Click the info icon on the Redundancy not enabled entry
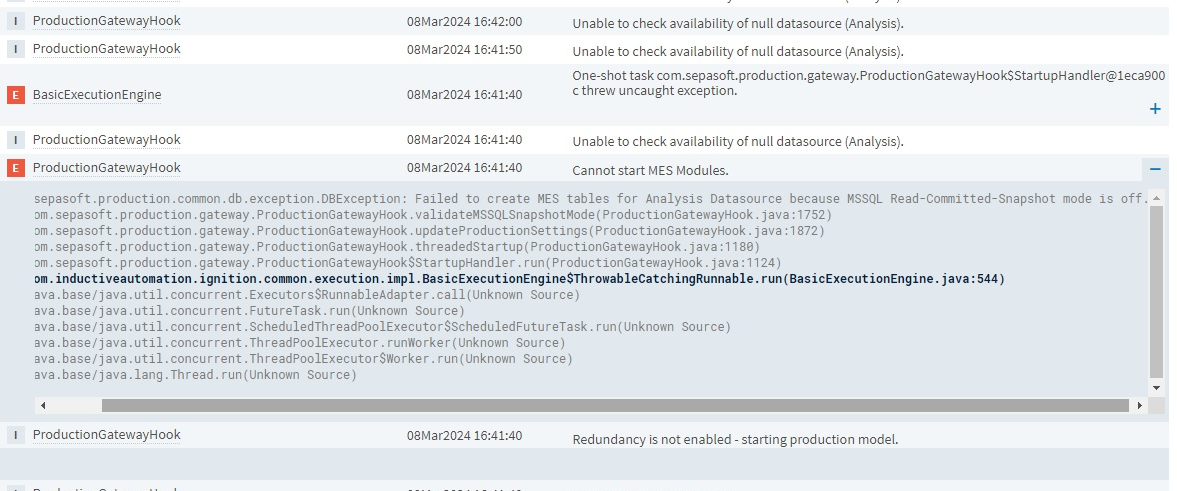1177x491 pixels. click(15, 435)
